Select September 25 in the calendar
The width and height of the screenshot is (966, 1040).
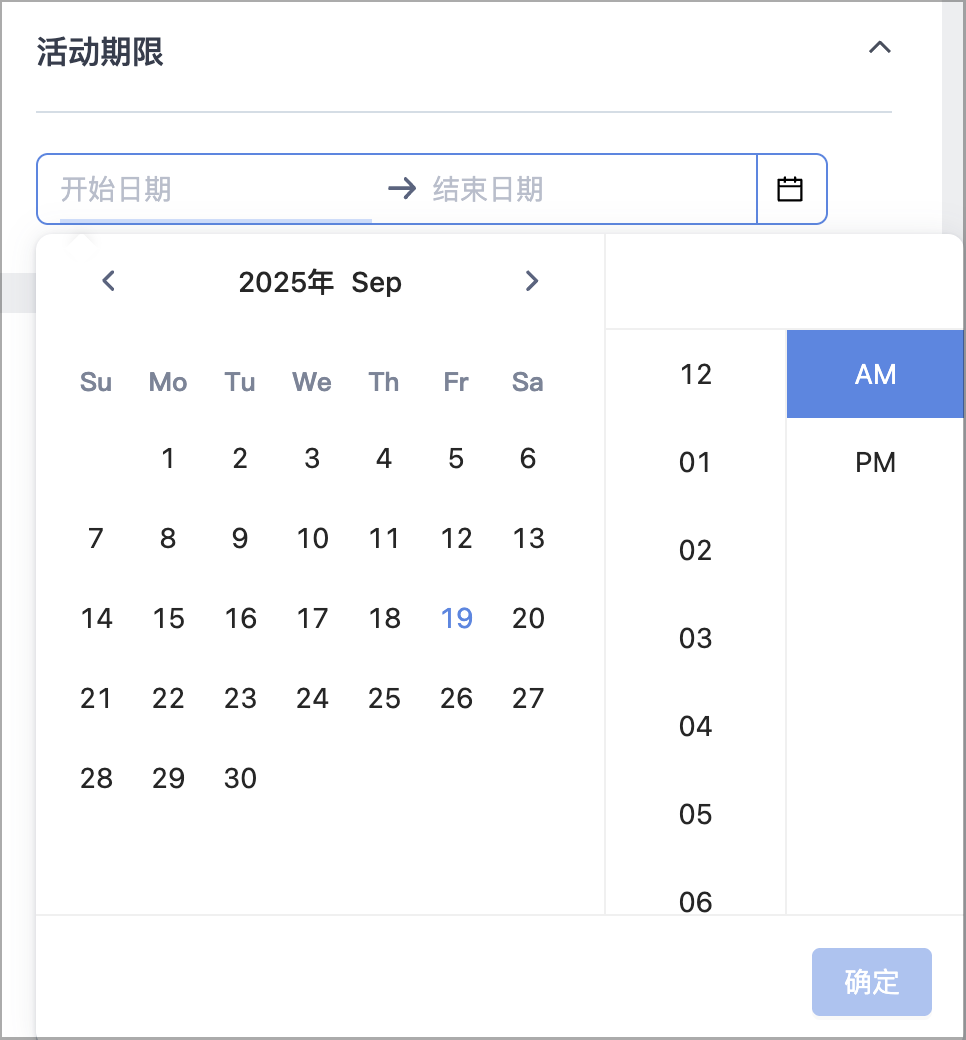[384, 698]
